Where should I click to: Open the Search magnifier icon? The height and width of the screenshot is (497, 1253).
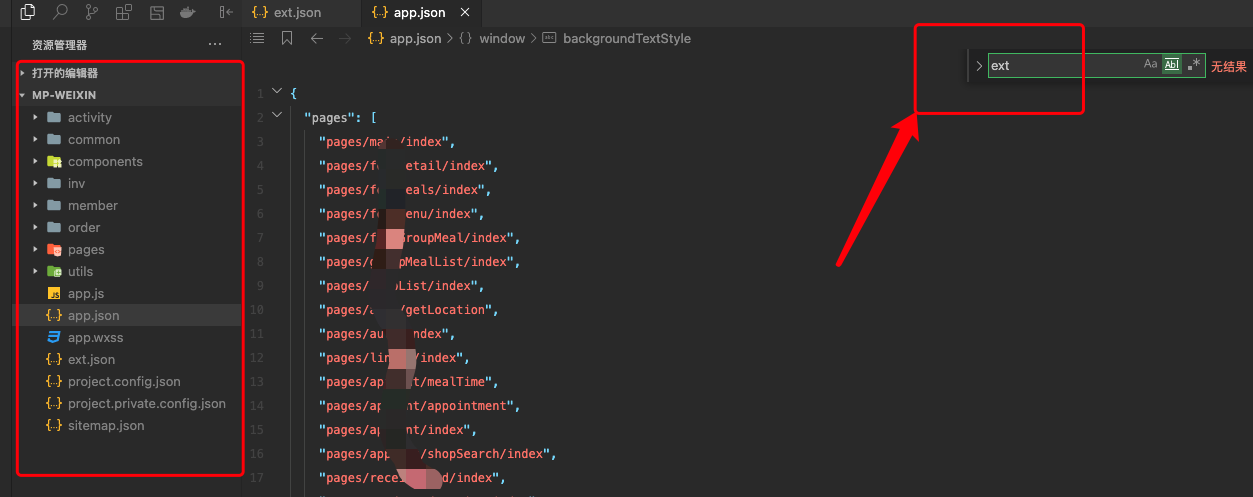pos(60,13)
